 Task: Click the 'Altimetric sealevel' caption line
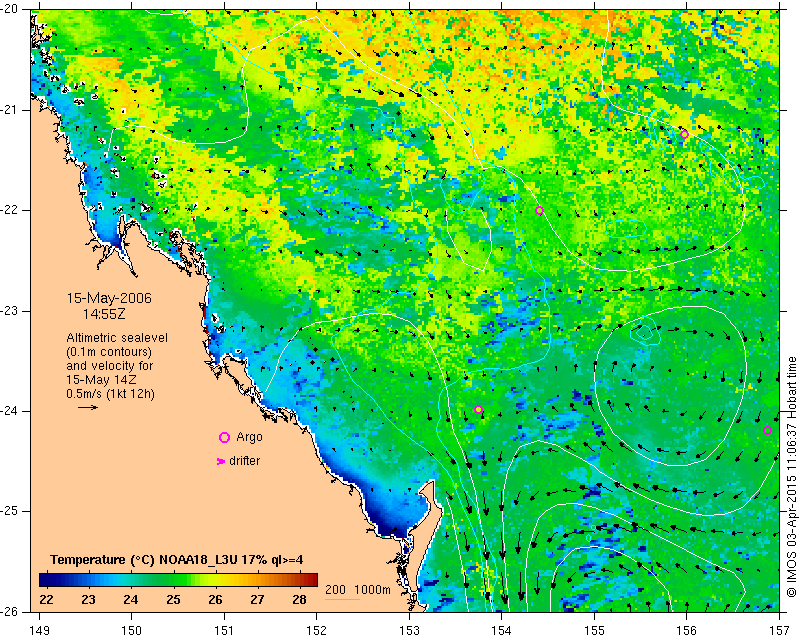(117, 338)
